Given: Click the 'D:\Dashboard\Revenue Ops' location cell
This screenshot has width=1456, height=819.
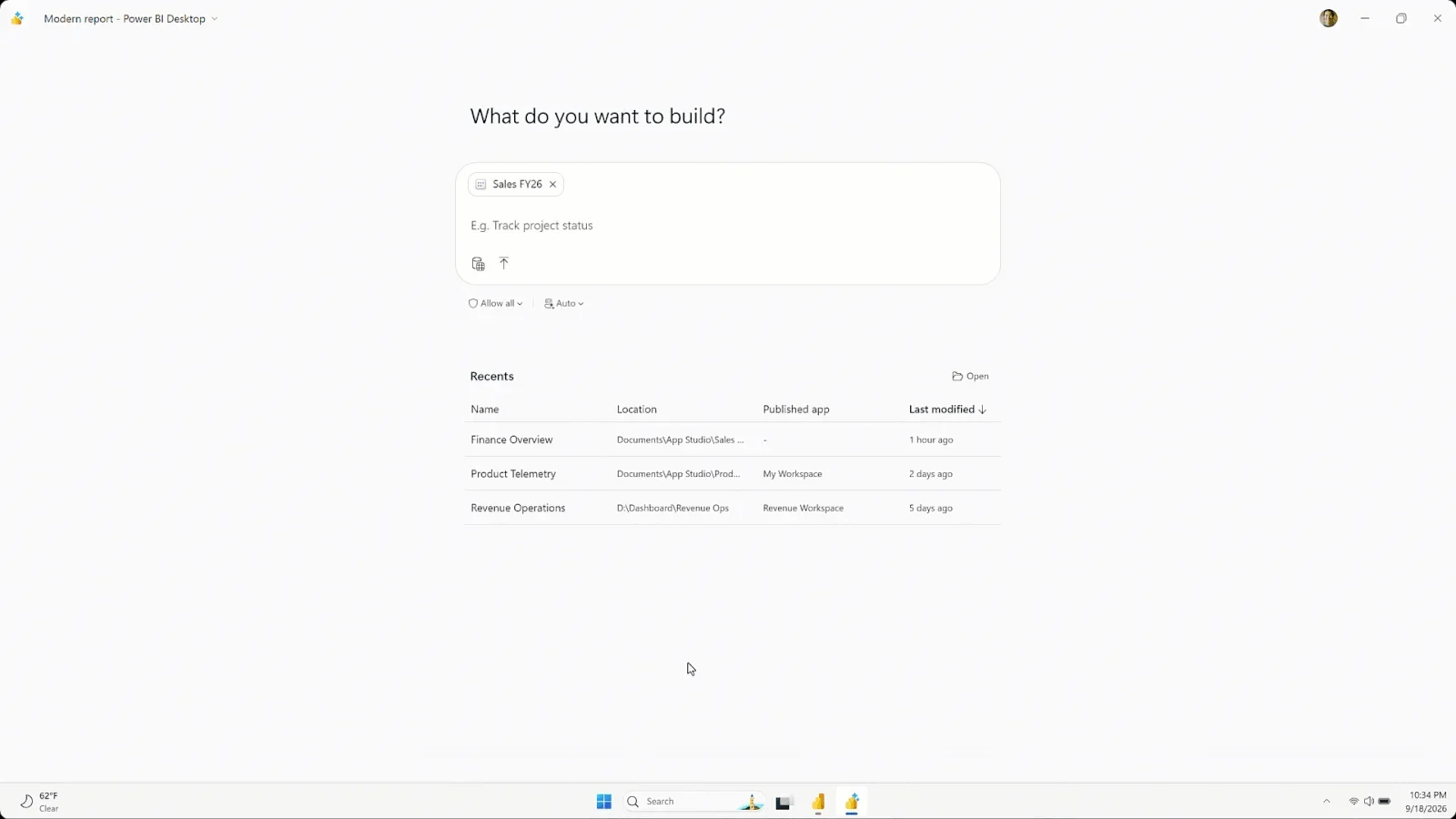Looking at the screenshot, I should (672, 508).
